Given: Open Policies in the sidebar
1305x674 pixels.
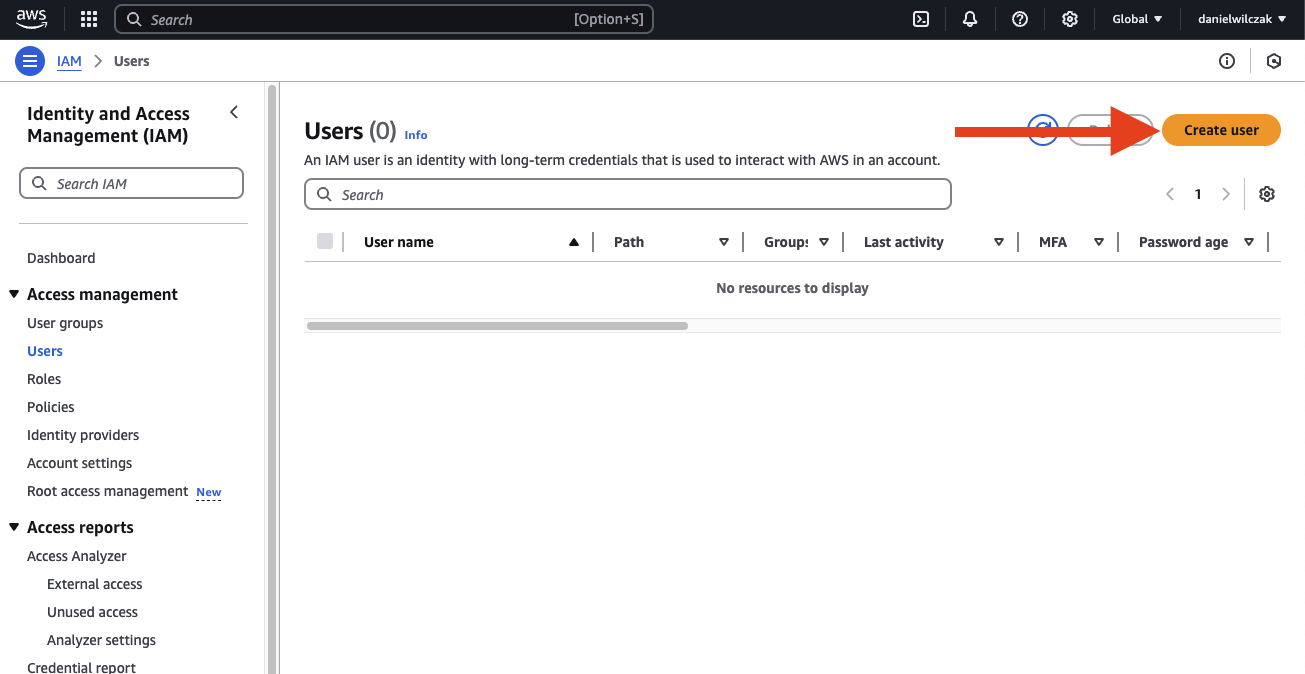Looking at the screenshot, I should (x=51, y=407).
